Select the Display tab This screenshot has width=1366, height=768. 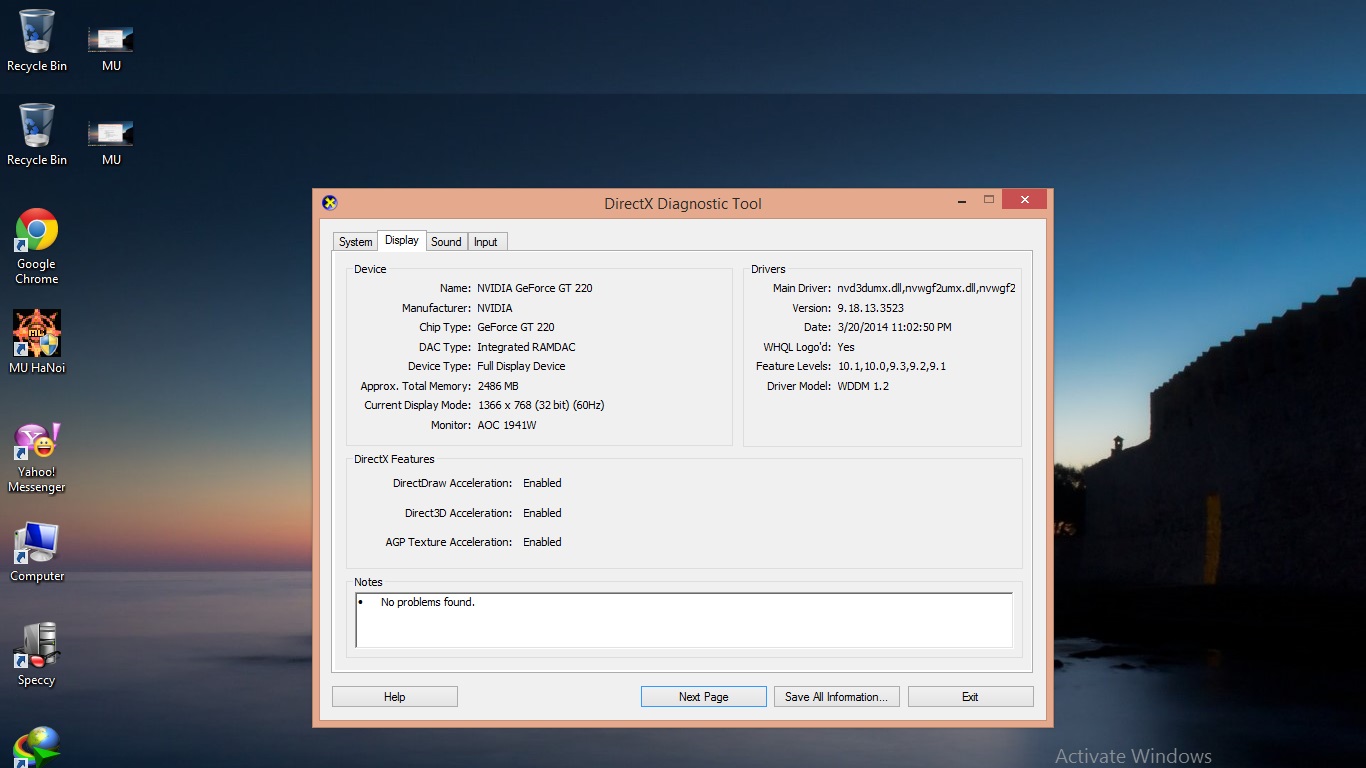402,240
